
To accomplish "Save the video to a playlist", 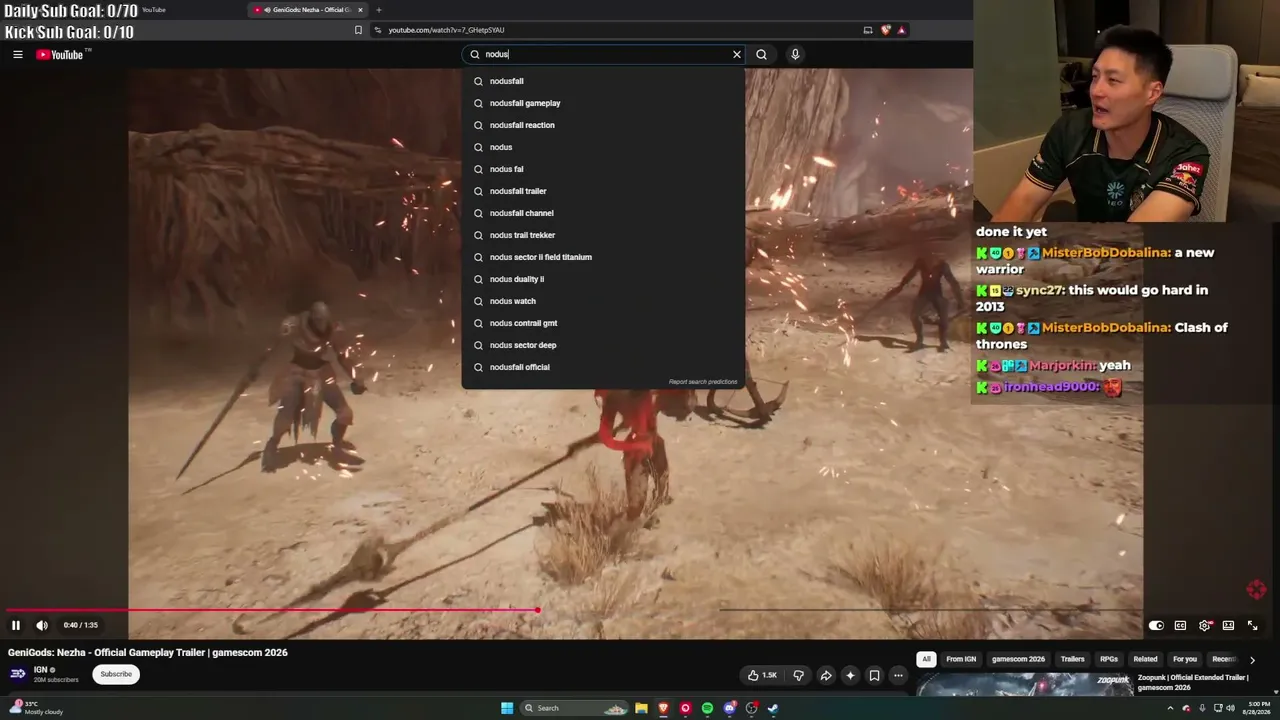I will [x=874, y=676].
